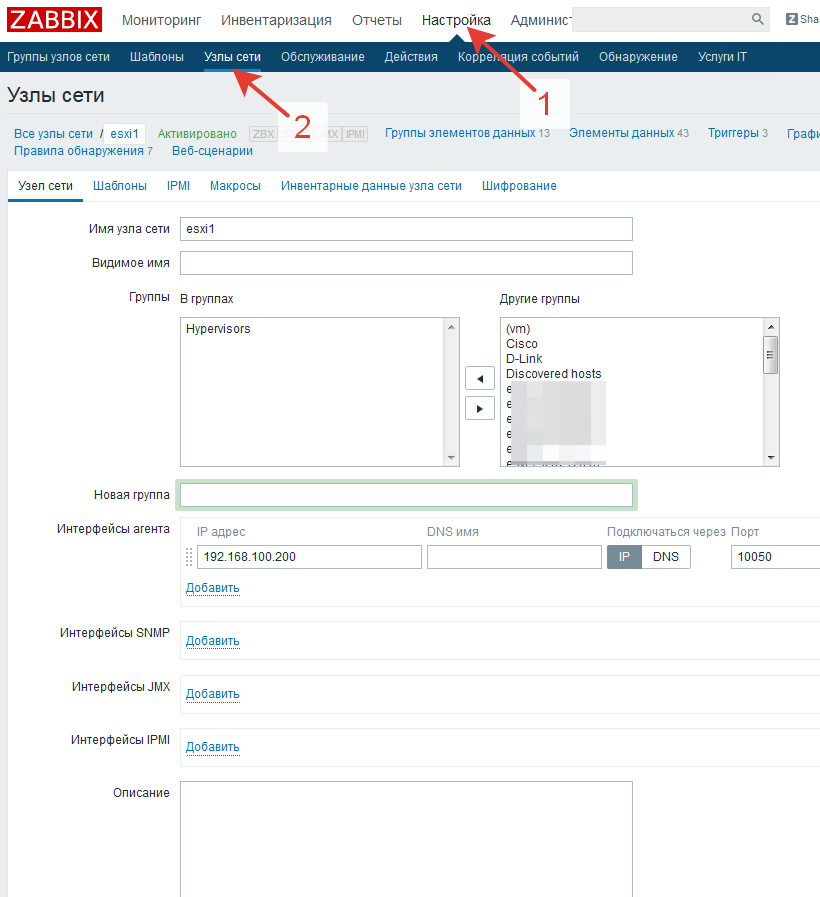Image resolution: width=820 pixels, height=897 pixels.
Task: Select IP connection mode
Action: click(624, 557)
